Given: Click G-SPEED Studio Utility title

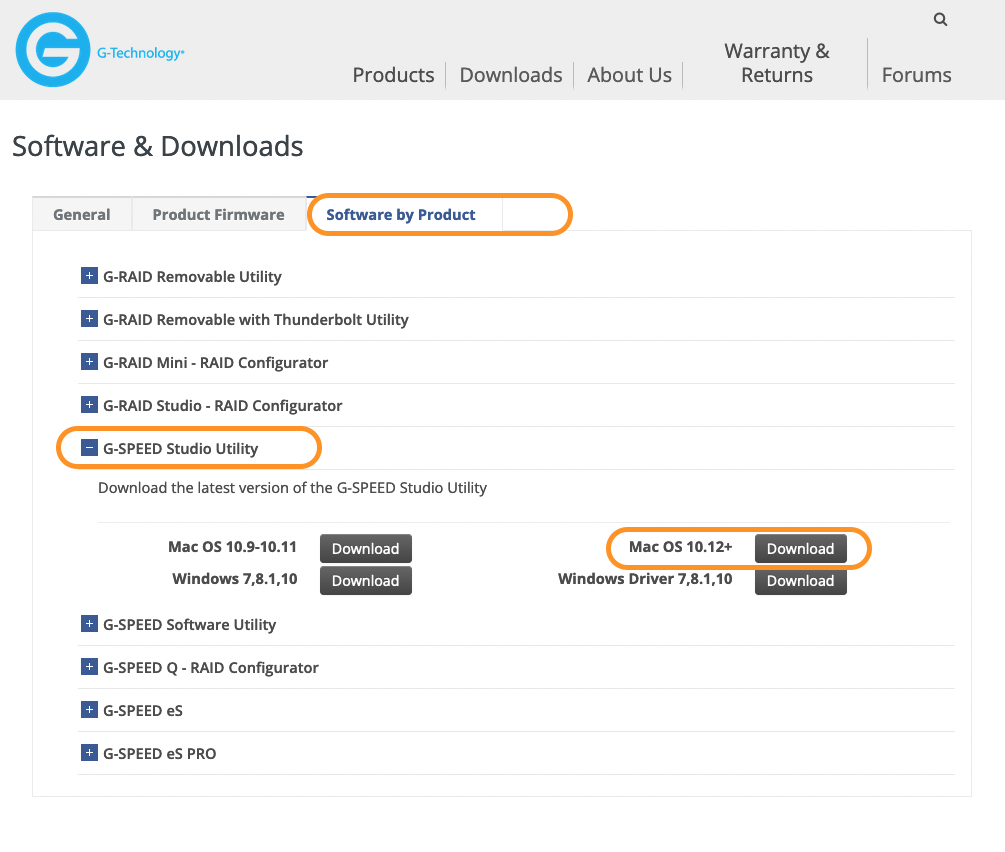Looking at the screenshot, I should click(181, 448).
